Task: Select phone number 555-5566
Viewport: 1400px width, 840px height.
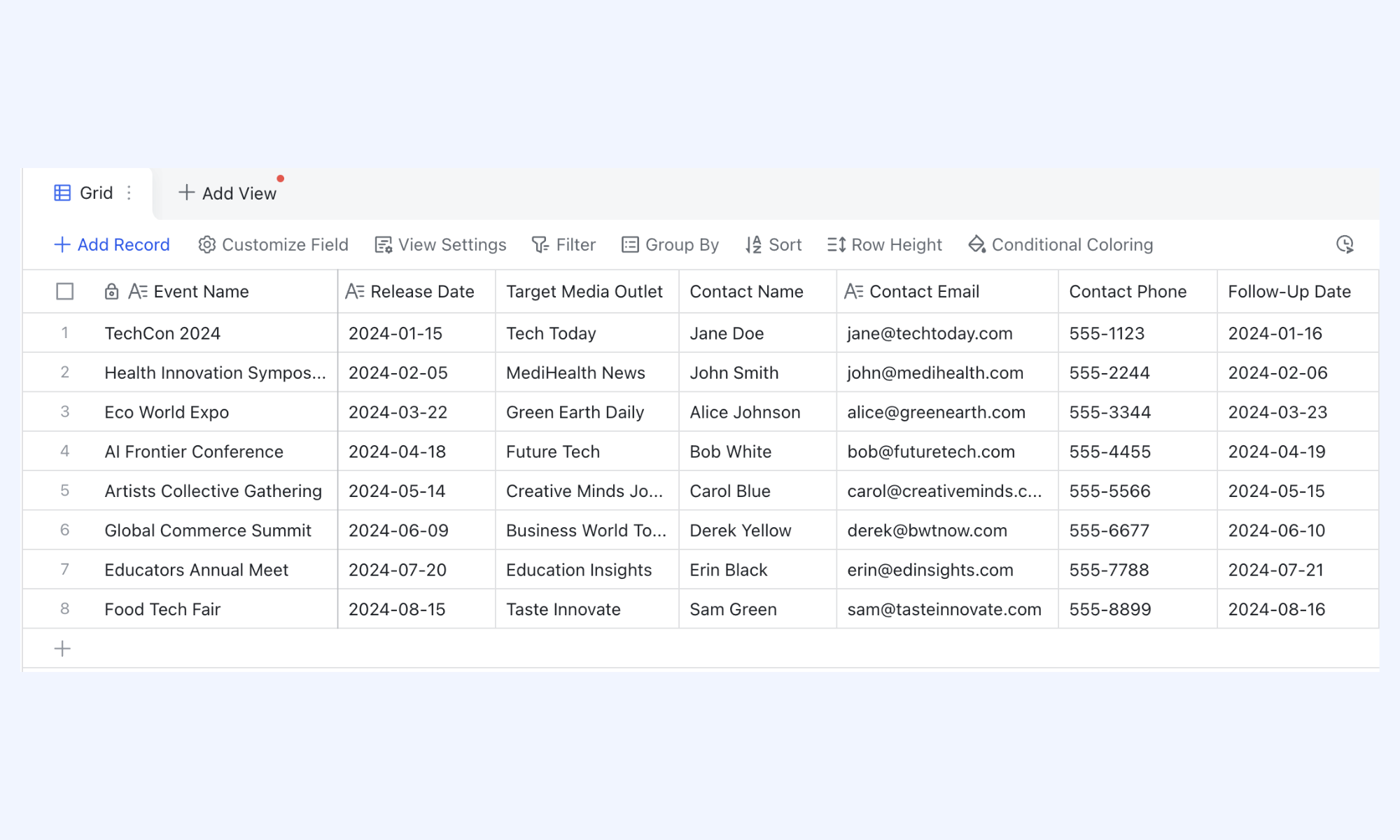Action: tap(1138, 491)
